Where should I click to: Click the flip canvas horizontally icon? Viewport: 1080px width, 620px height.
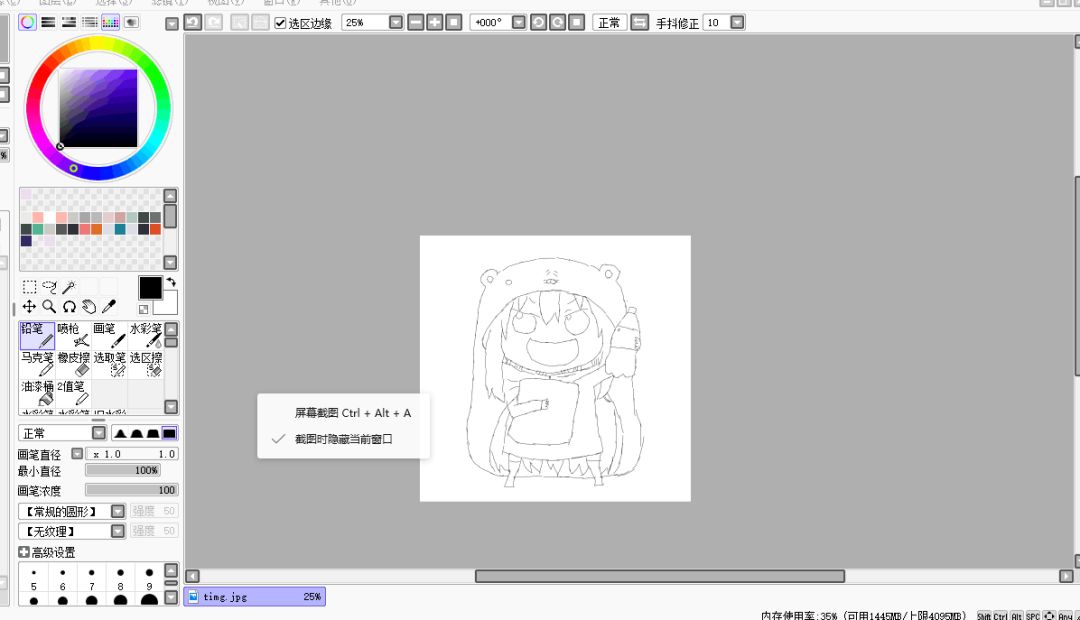[640, 23]
